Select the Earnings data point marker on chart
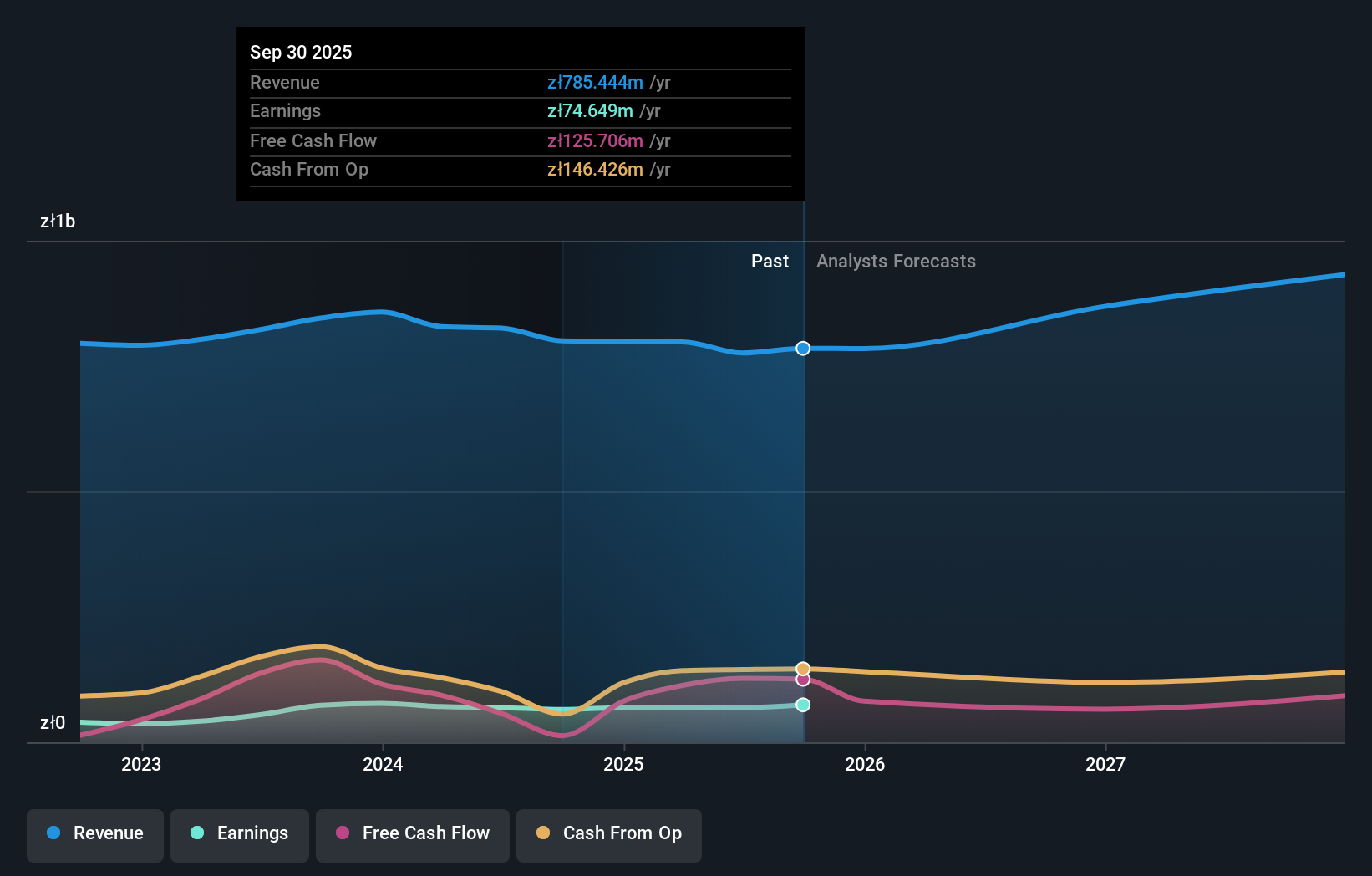 (802, 705)
